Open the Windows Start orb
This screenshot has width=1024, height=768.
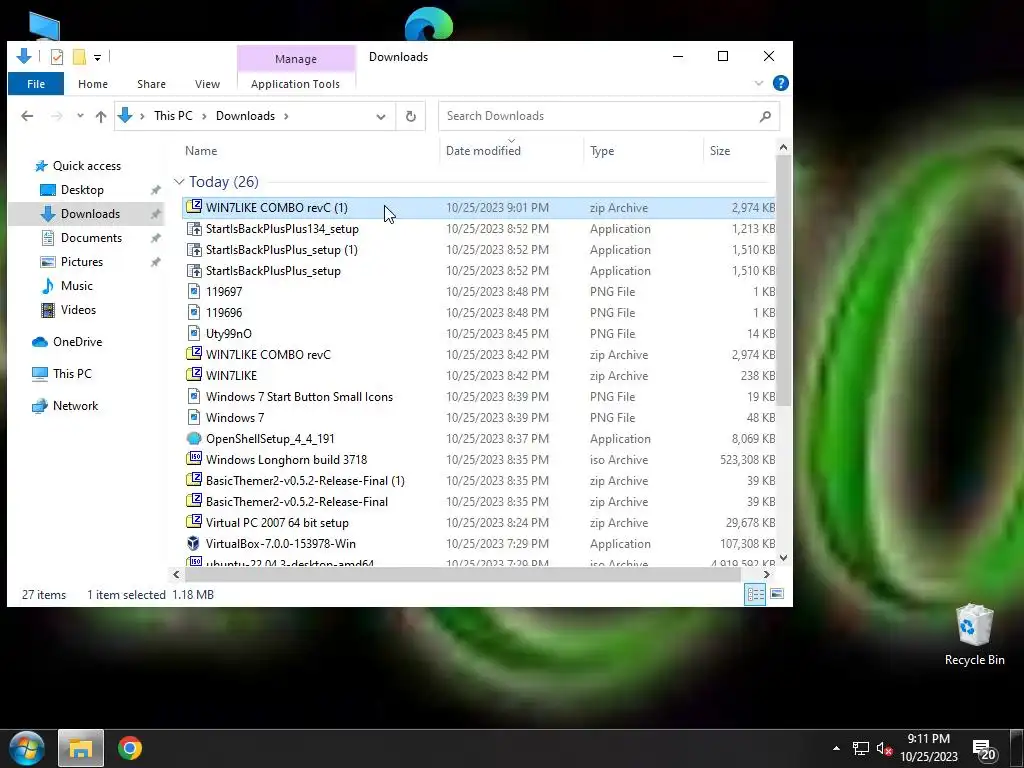(26, 748)
